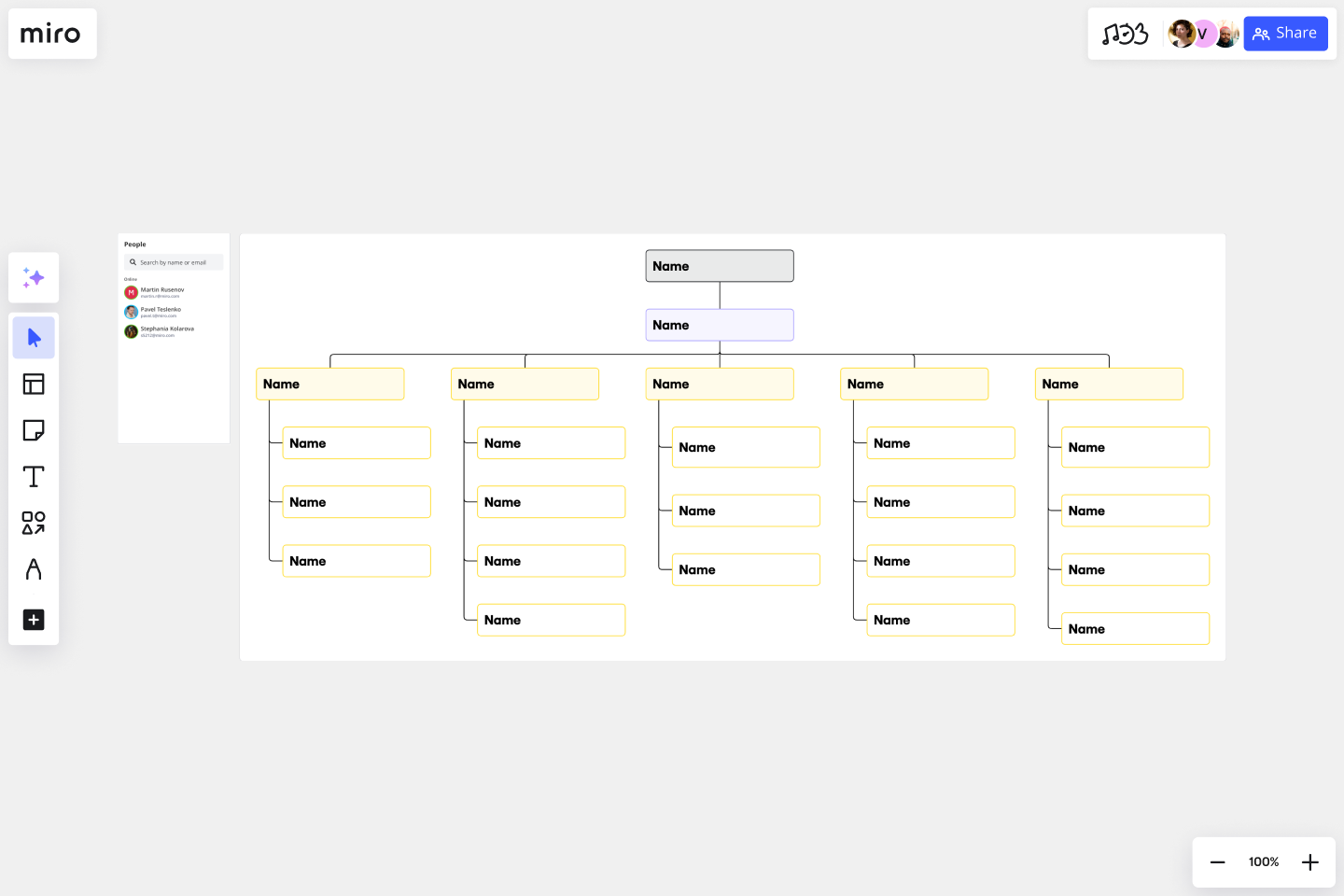This screenshot has height=896, width=1344.
Task: Select the Pen drawing tool
Action: [34, 568]
